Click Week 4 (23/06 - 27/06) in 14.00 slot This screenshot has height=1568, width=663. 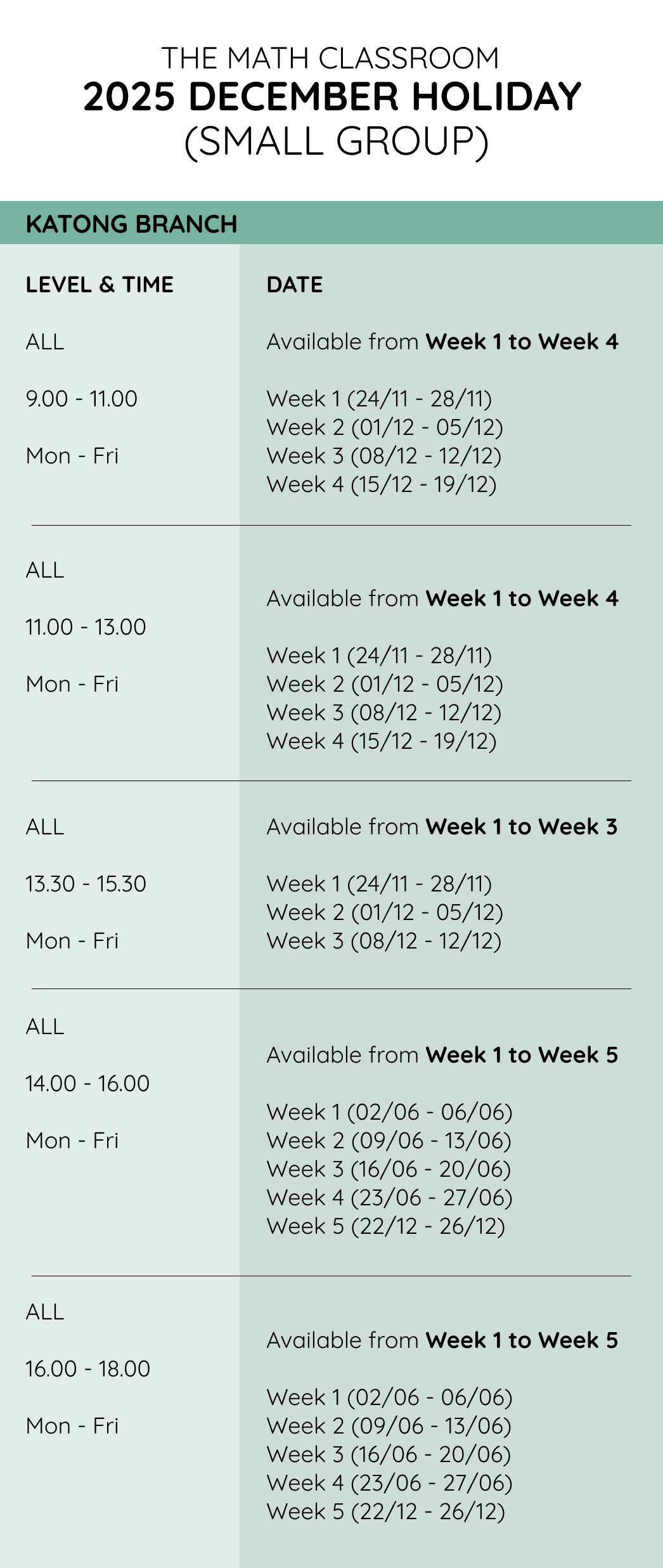point(389,1198)
